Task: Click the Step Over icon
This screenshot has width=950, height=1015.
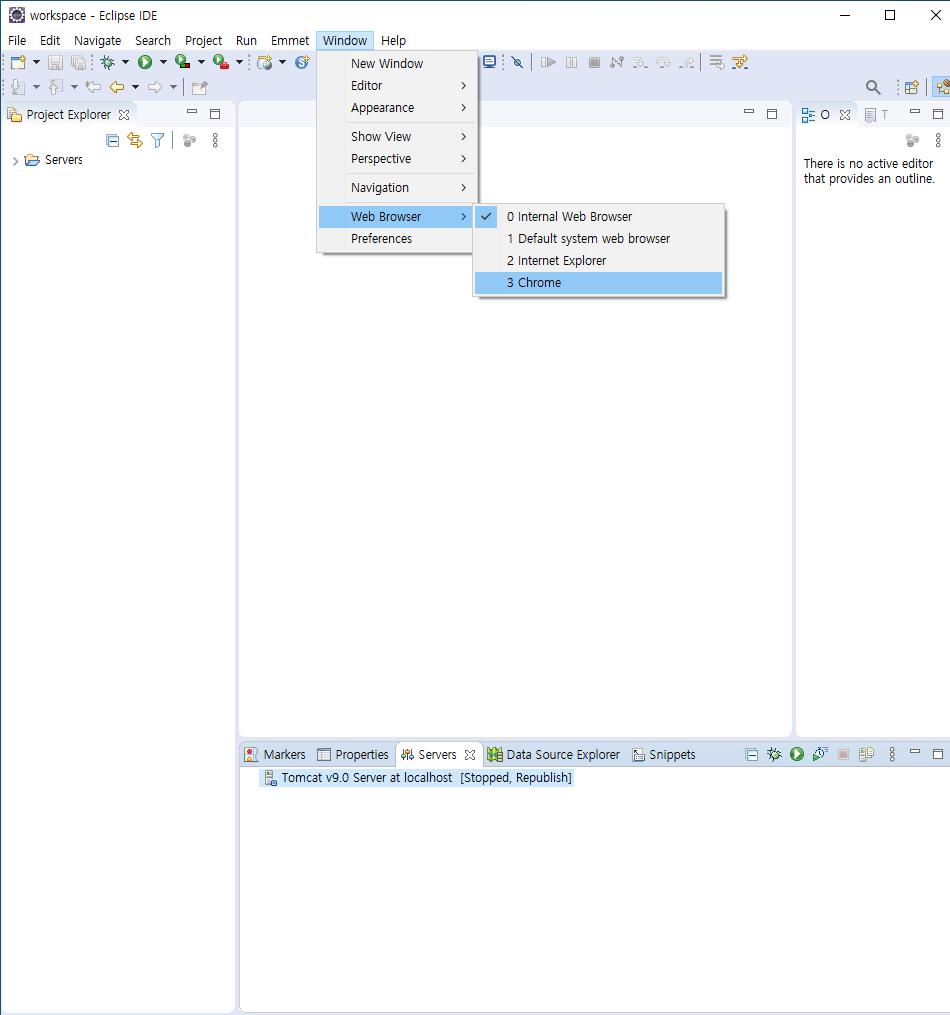Action: coord(663,62)
